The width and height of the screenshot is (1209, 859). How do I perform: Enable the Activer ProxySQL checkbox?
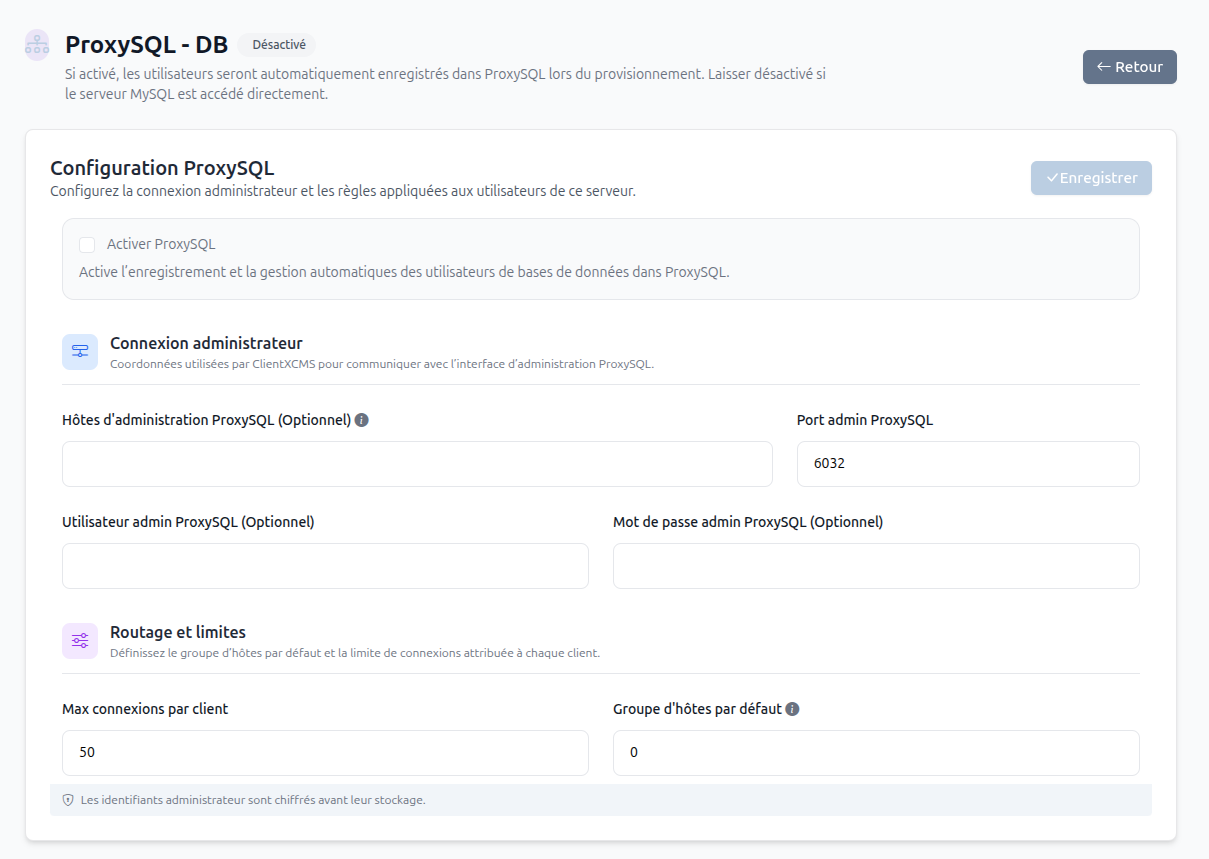point(87,245)
